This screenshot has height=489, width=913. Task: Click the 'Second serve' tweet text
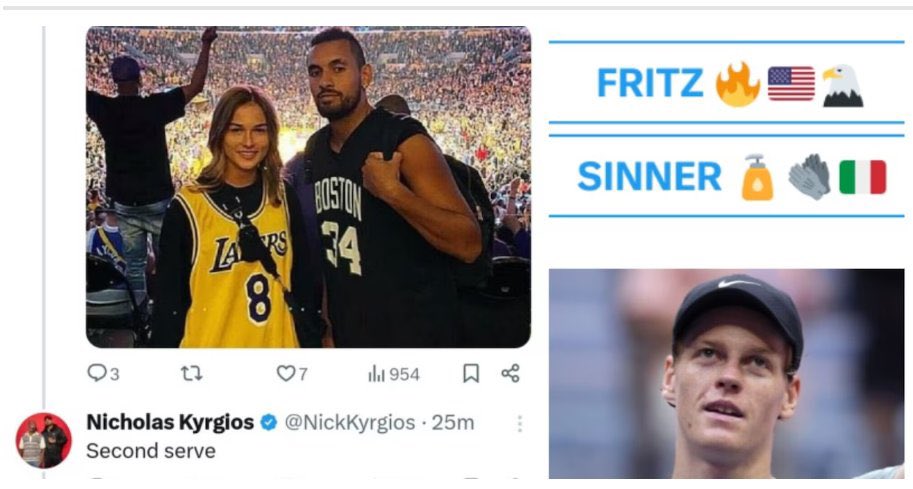pyautogui.click(x=151, y=451)
